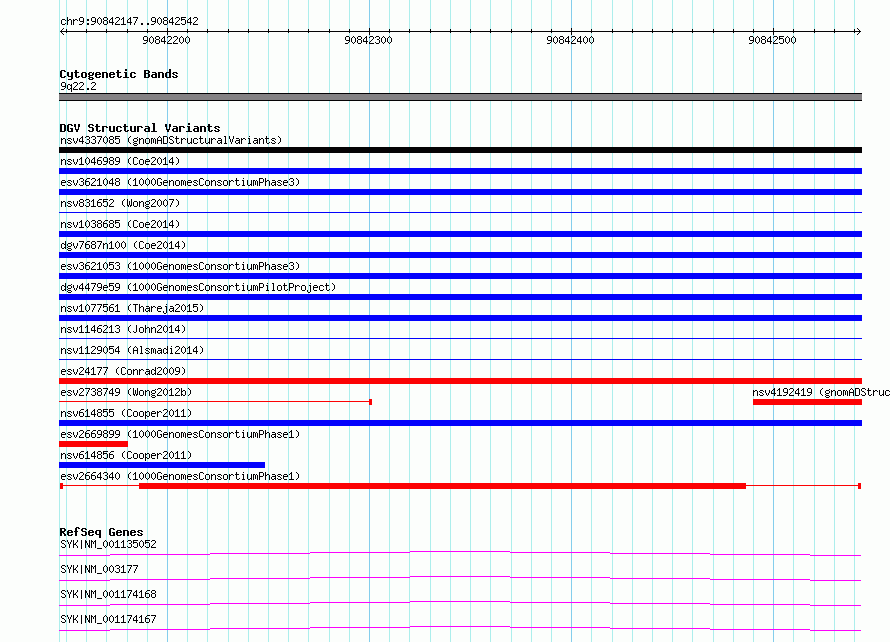
Task: Open variant nsv614856 (Cooper2011) label
Action: click(x=126, y=455)
